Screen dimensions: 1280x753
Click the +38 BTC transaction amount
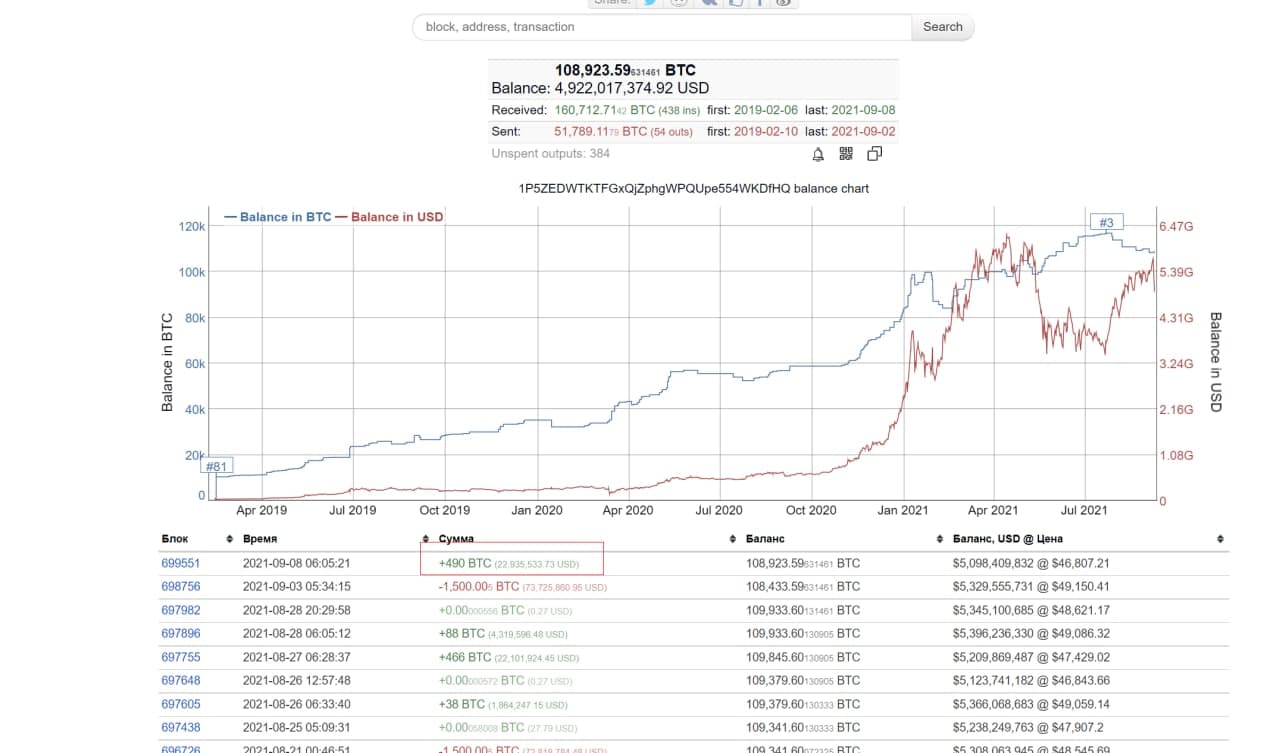coord(504,704)
